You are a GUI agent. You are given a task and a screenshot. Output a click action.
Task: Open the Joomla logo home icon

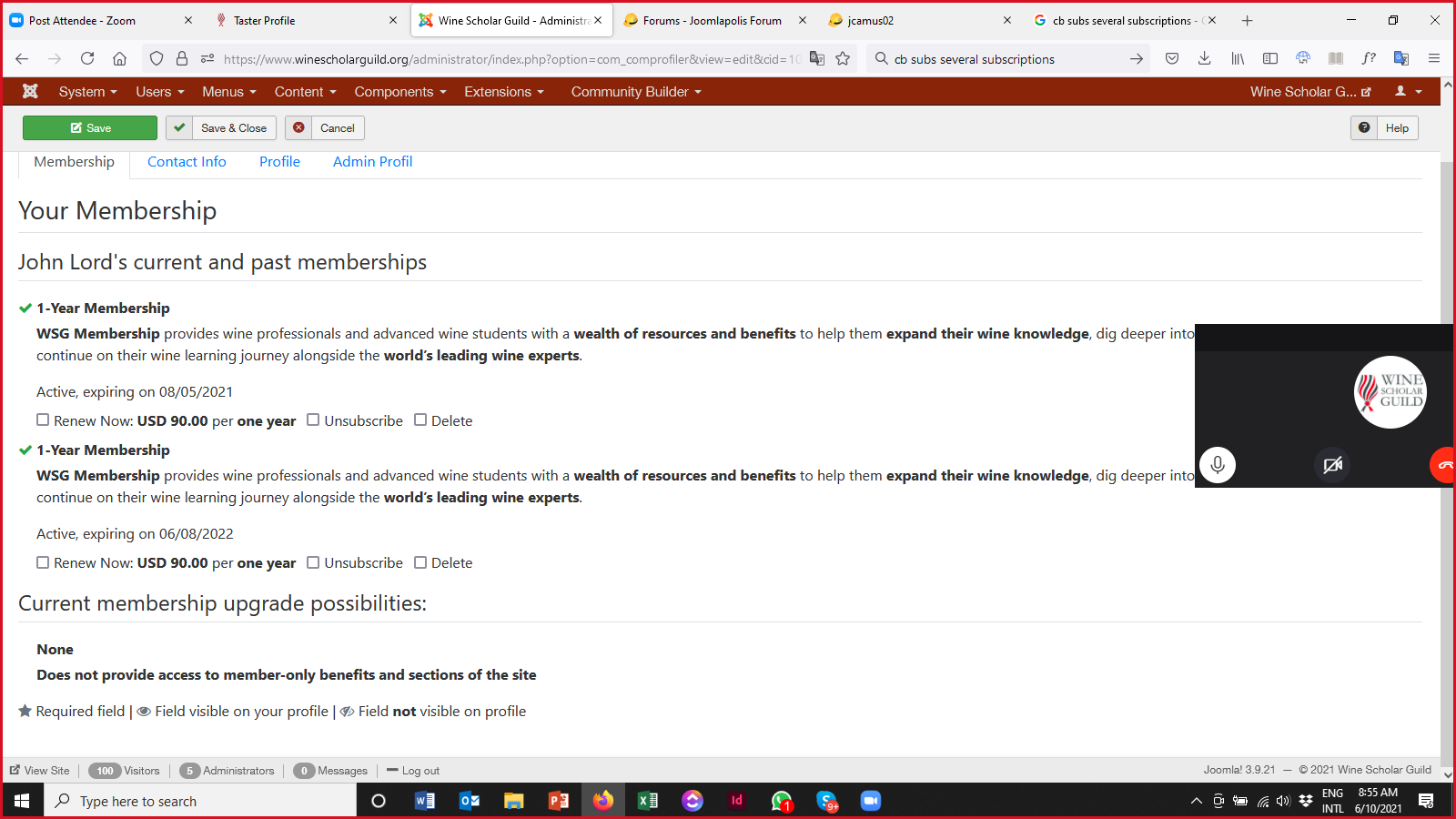pos(30,91)
